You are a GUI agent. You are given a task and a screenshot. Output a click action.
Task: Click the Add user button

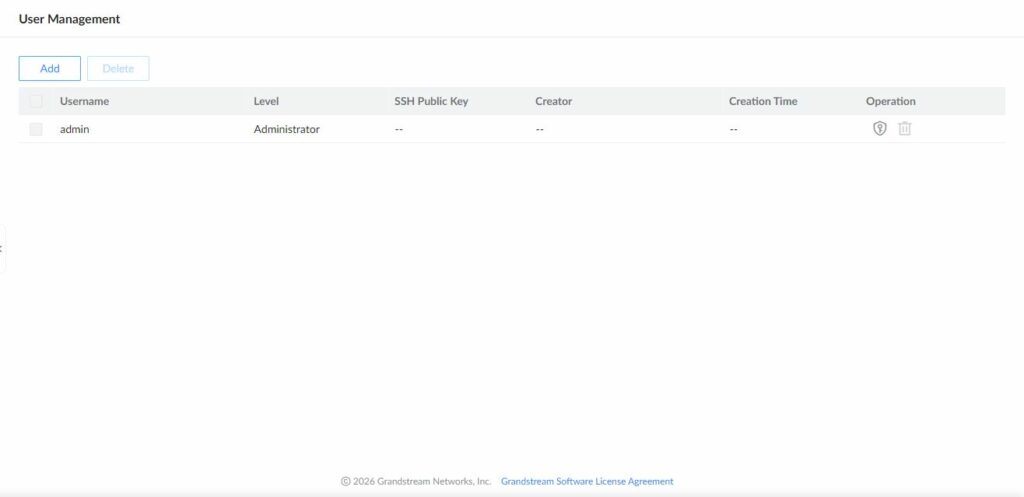pos(50,69)
